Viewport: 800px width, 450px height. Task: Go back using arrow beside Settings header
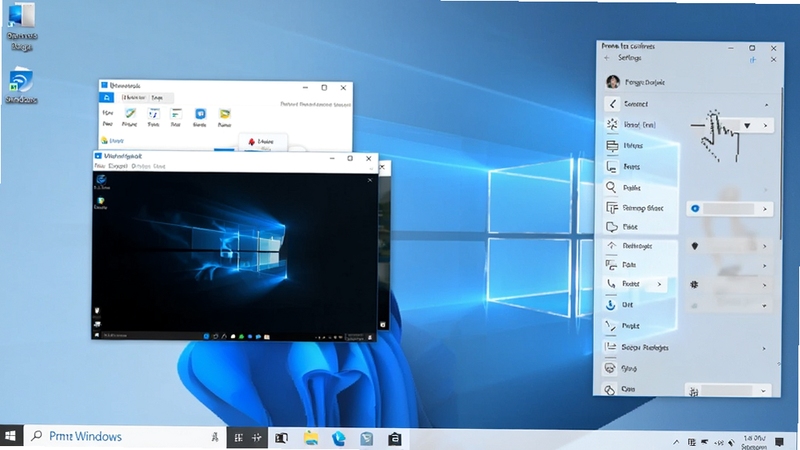tap(607, 58)
